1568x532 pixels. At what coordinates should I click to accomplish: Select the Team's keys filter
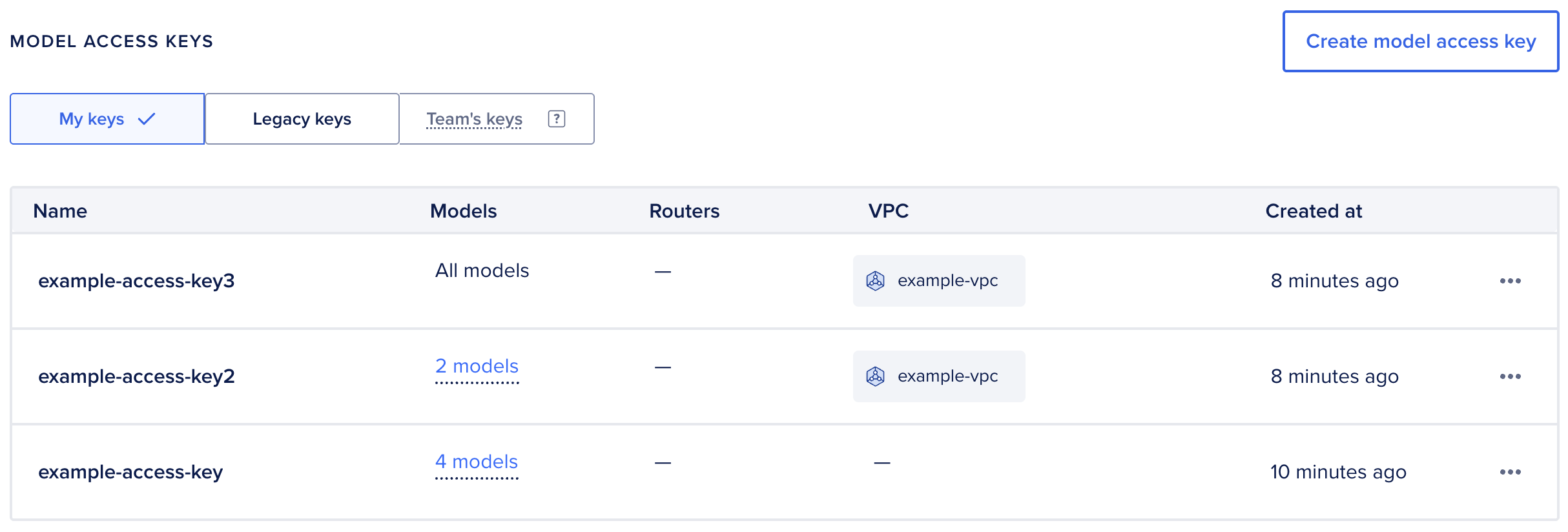point(473,118)
